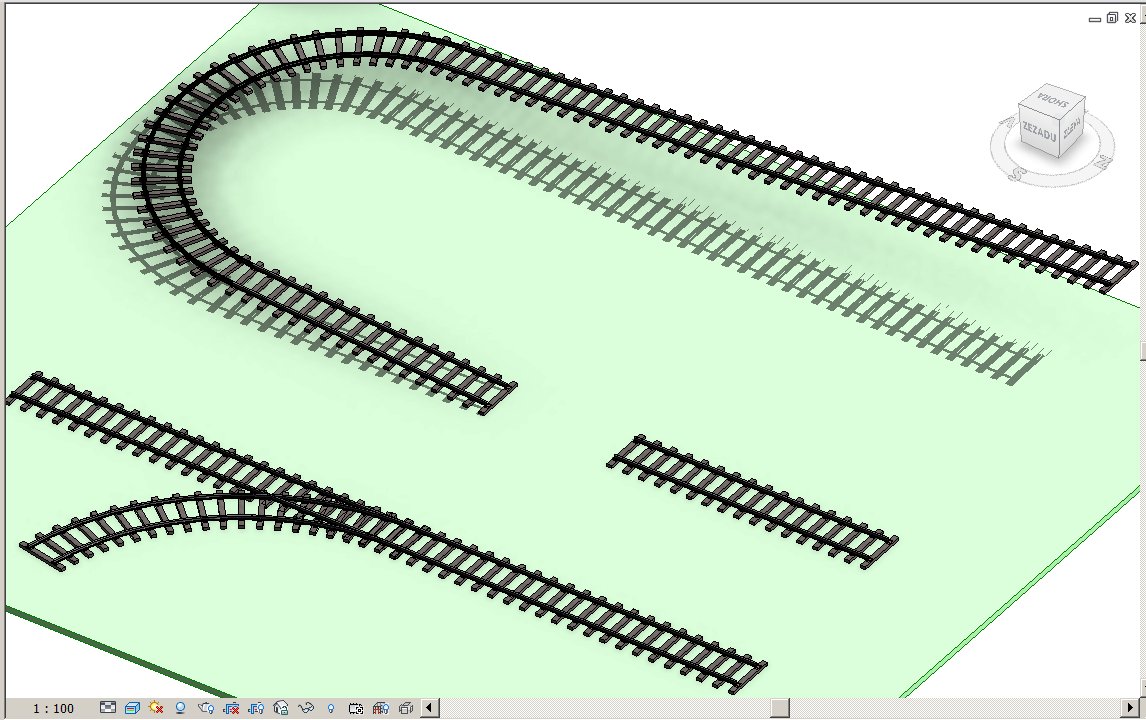Toggle shadows in the view
Viewport: 1146px width, 720px height.
click(181, 708)
